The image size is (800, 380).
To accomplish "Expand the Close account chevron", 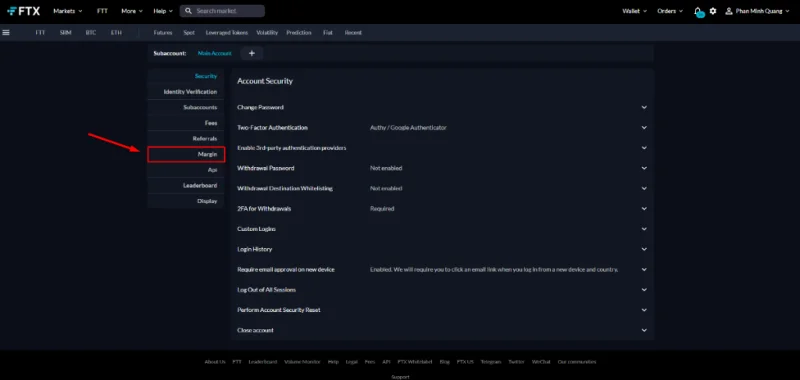I will (x=644, y=330).
